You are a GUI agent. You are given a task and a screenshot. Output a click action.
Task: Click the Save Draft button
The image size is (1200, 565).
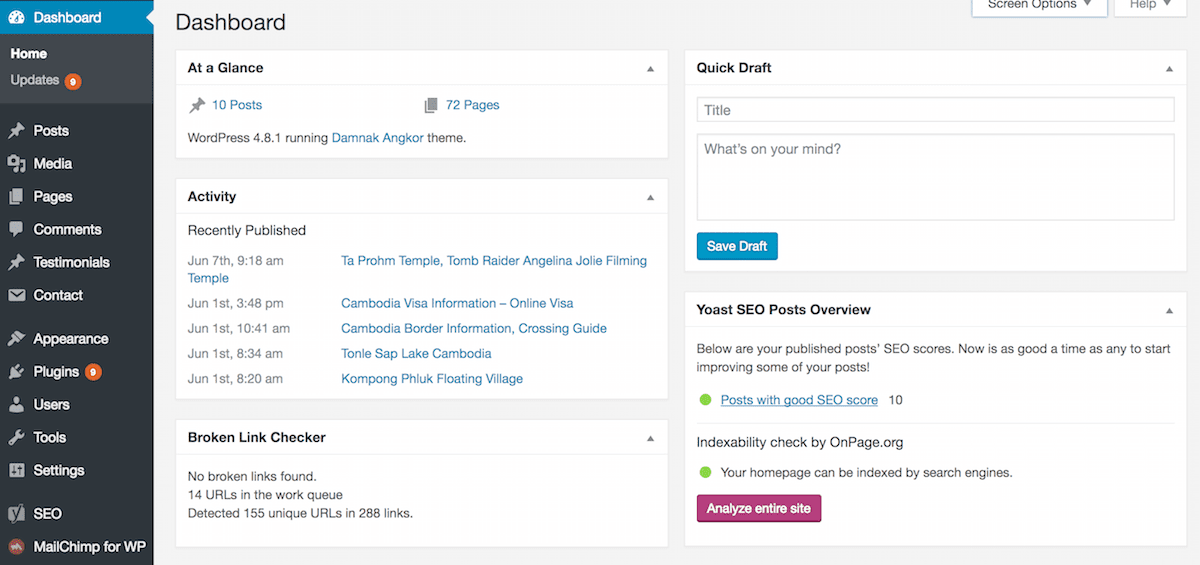[737, 246]
